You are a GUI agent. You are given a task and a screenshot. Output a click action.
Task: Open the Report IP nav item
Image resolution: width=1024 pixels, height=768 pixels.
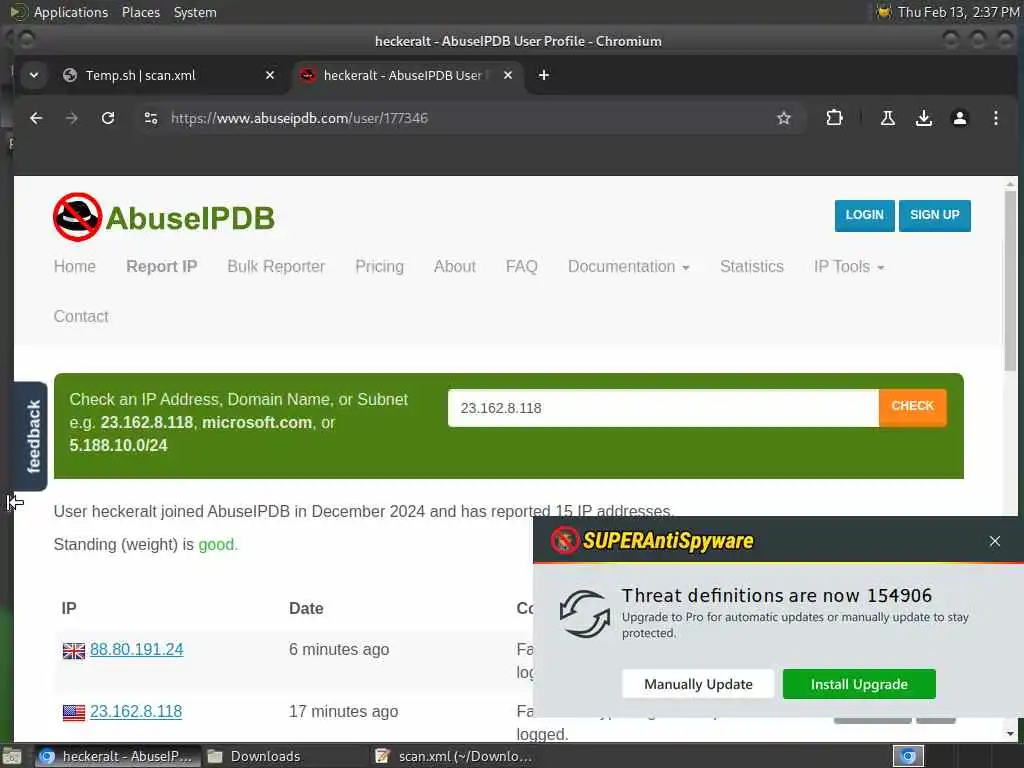(161, 266)
